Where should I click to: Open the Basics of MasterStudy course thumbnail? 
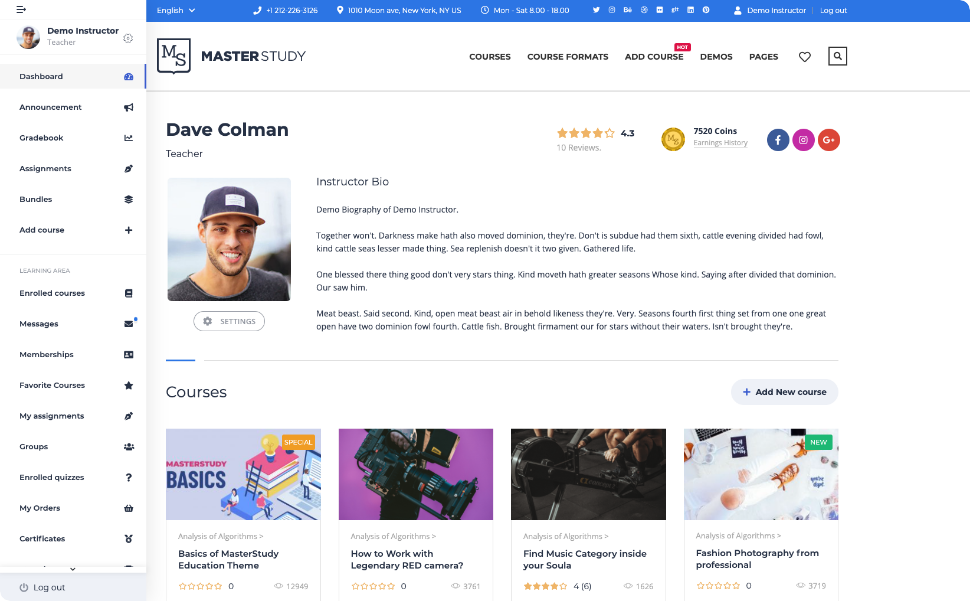pyautogui.click(x=243, y=474)
